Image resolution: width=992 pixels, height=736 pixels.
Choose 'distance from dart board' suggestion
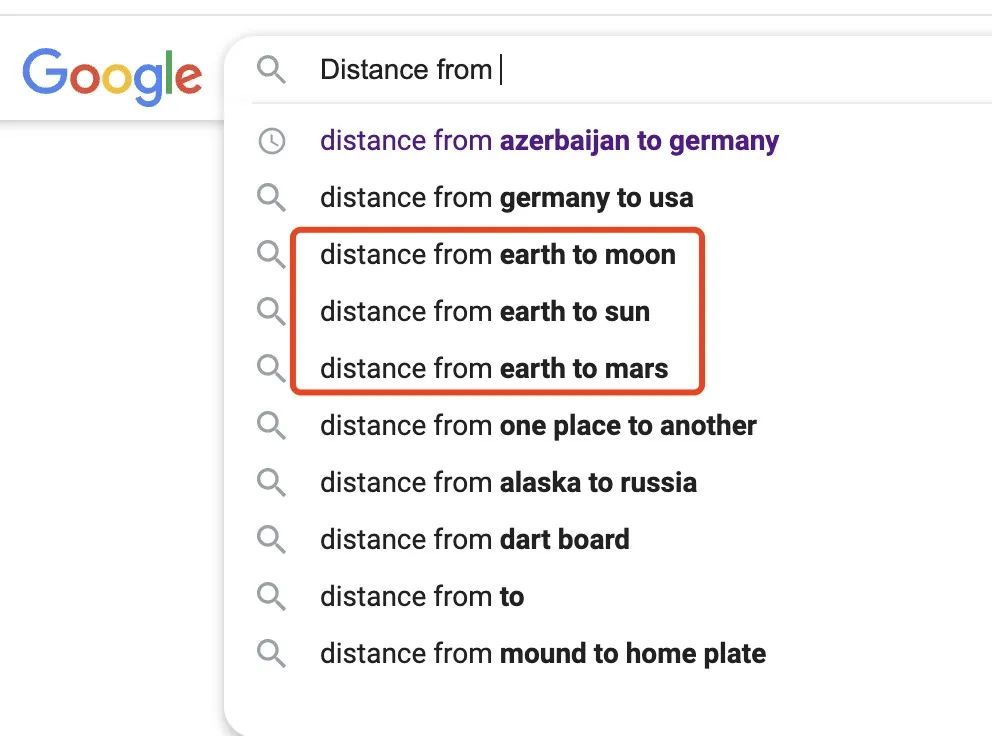click(475, 540)
